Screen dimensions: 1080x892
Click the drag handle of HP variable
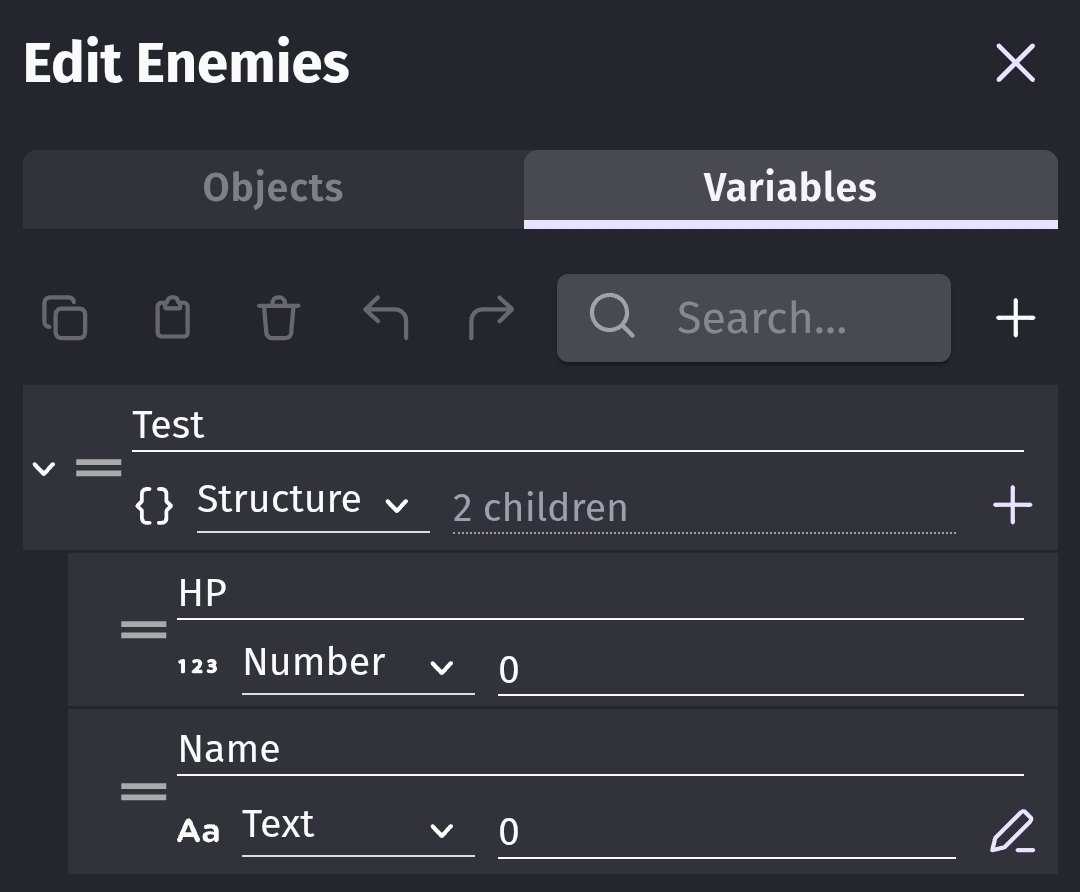coord(144,629)
